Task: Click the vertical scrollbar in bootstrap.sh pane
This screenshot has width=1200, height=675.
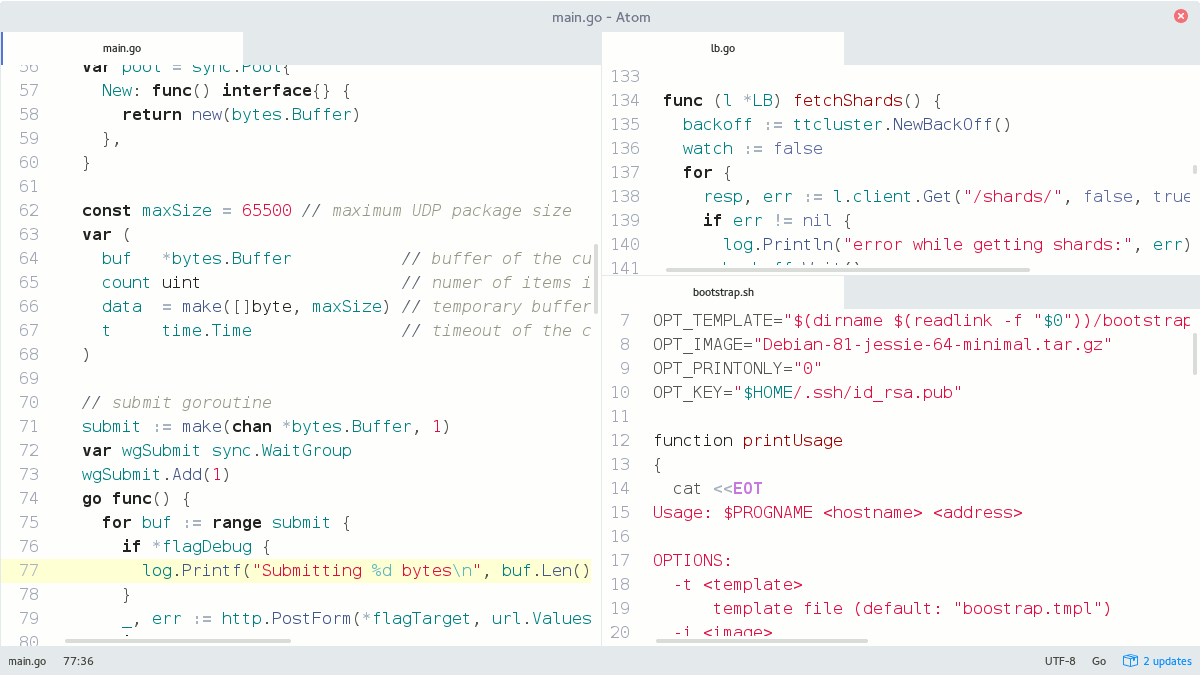Action: [x=1195, y=355]
